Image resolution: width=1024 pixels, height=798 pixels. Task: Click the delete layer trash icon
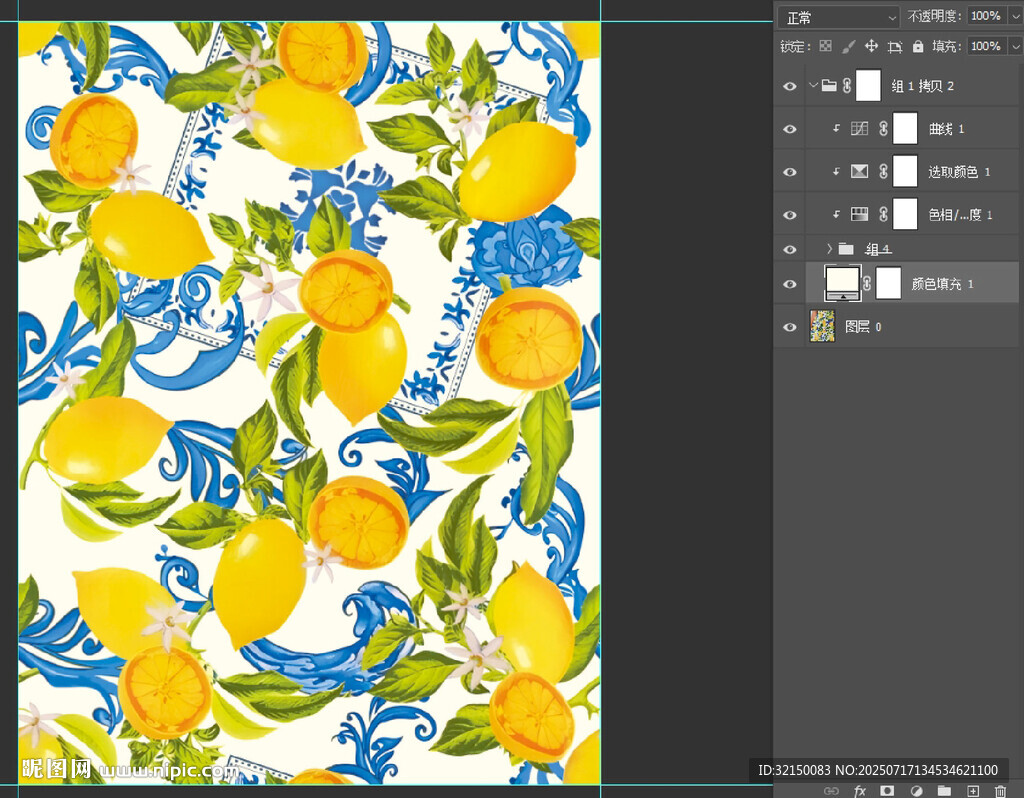[1000, 791]
